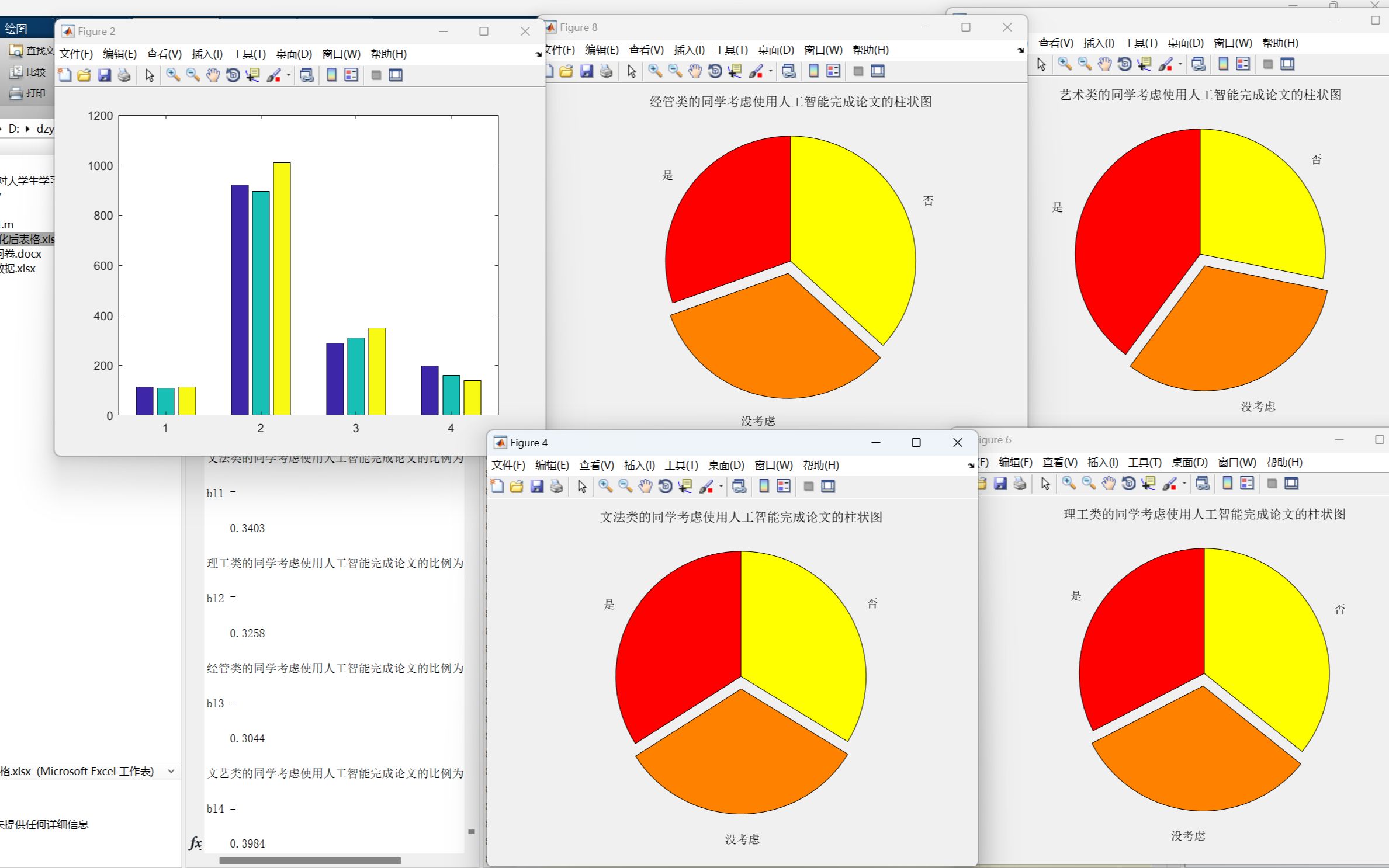1389x868 pixels.
Task: Open 工具(T) menu in Figure 4
Action: pyautogui.click(x=681, y=465)
